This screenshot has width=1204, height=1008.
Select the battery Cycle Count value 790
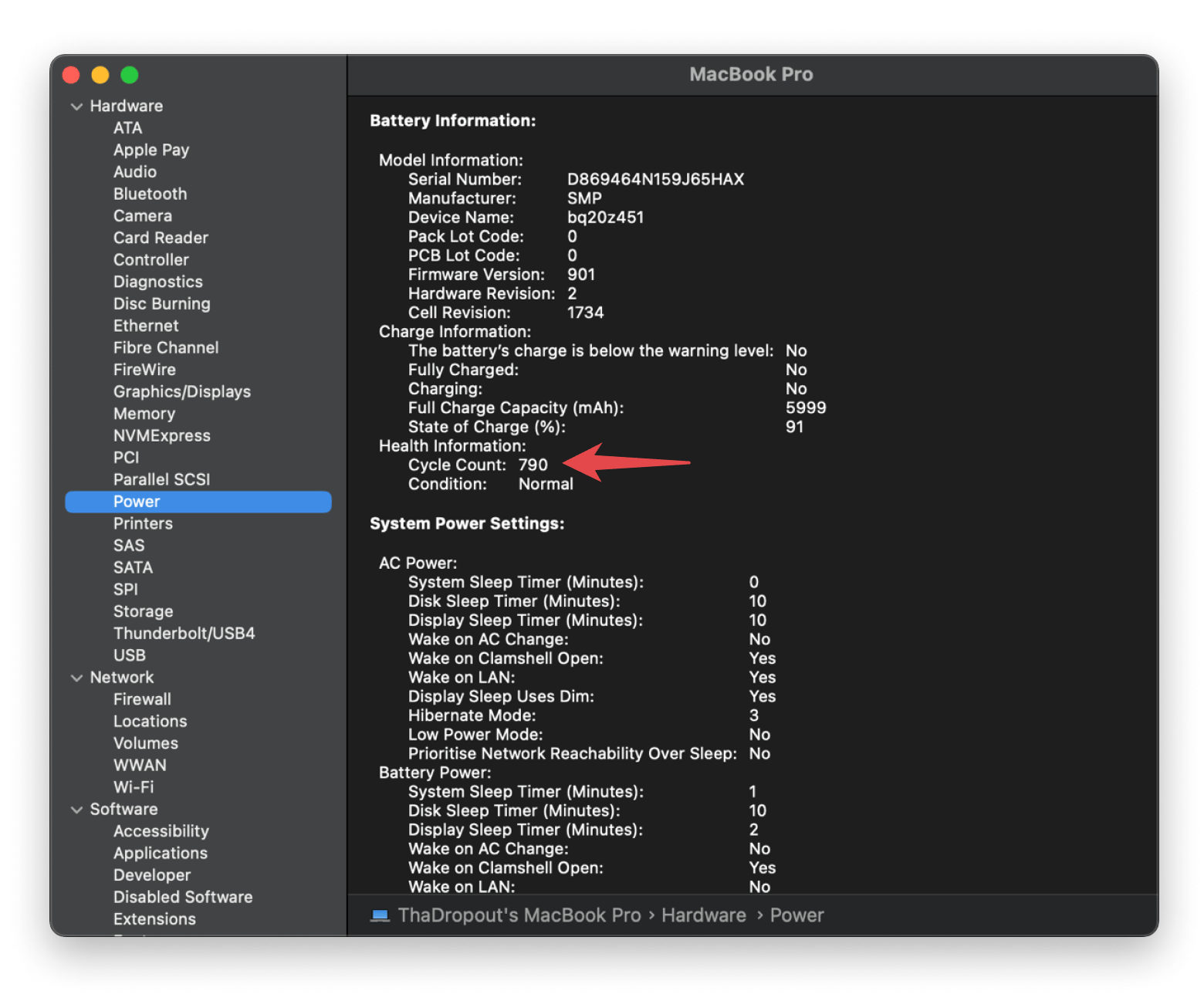tap(533, 465)
